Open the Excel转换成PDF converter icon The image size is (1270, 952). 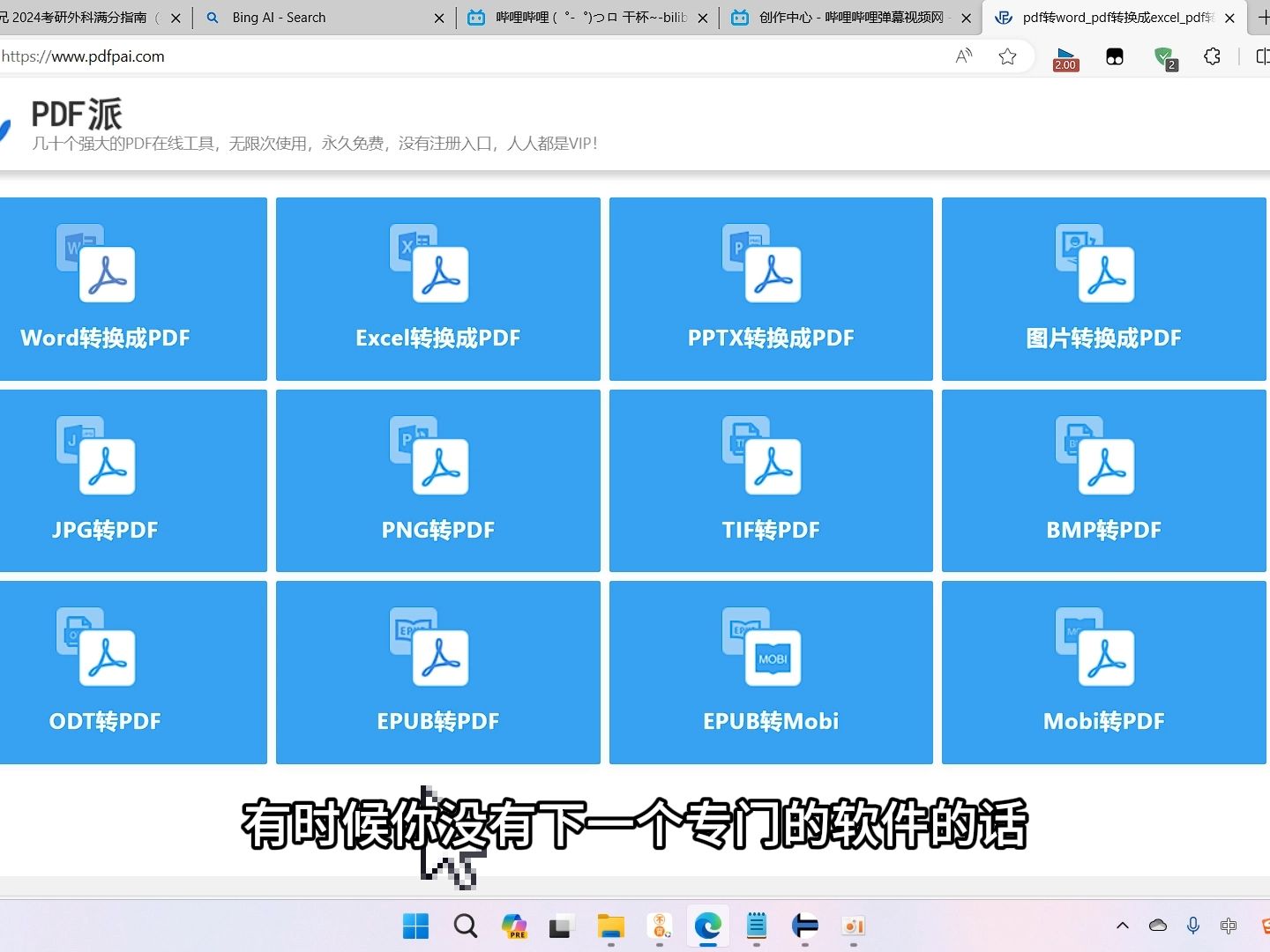pos(430,264)
